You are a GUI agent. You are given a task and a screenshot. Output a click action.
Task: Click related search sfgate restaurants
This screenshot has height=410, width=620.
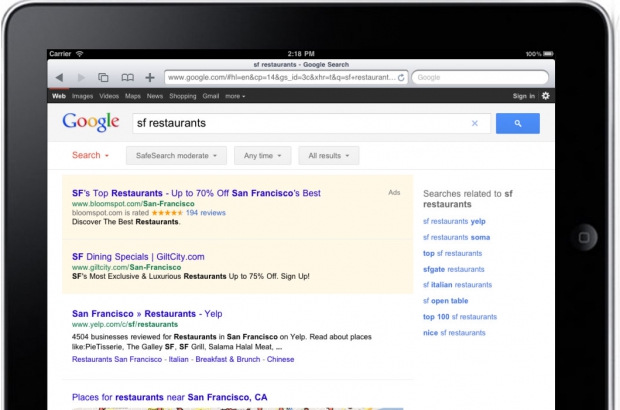point(454,269)
